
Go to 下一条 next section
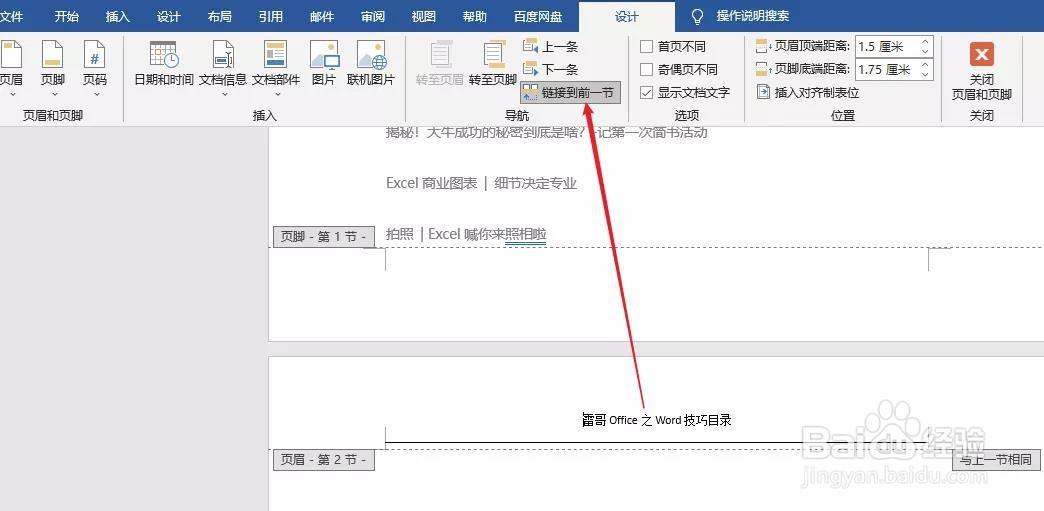[x=551, y=69]
